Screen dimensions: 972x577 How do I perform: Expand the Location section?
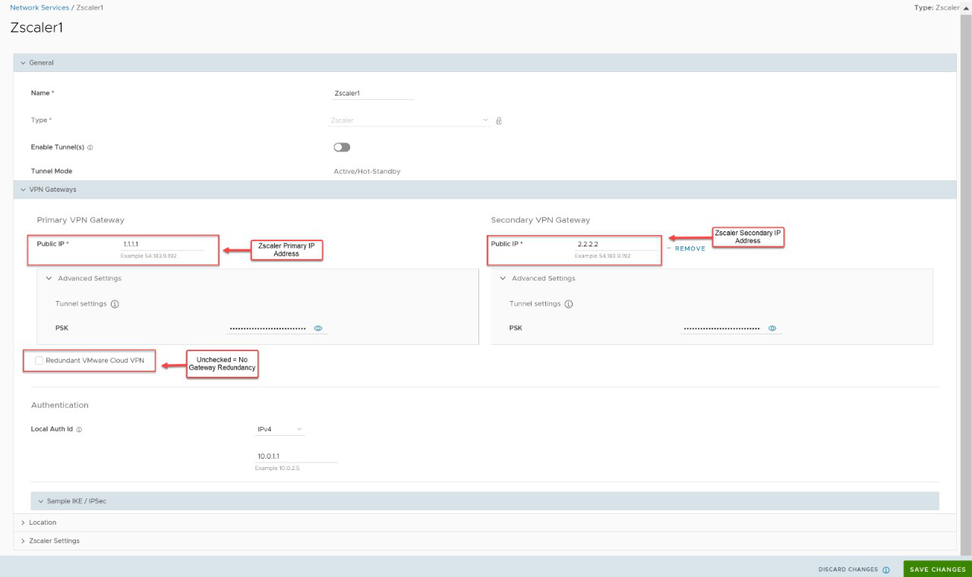click(x=42, y=523)
